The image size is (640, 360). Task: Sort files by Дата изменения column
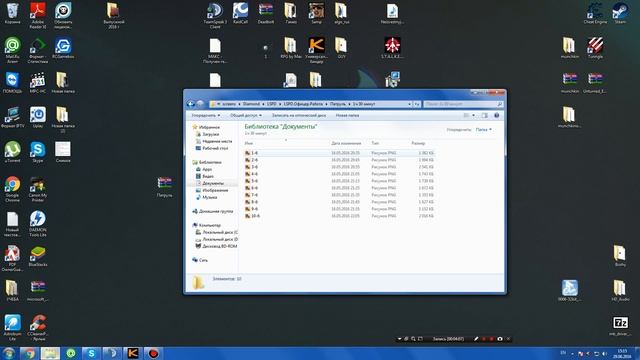point(346,143)
